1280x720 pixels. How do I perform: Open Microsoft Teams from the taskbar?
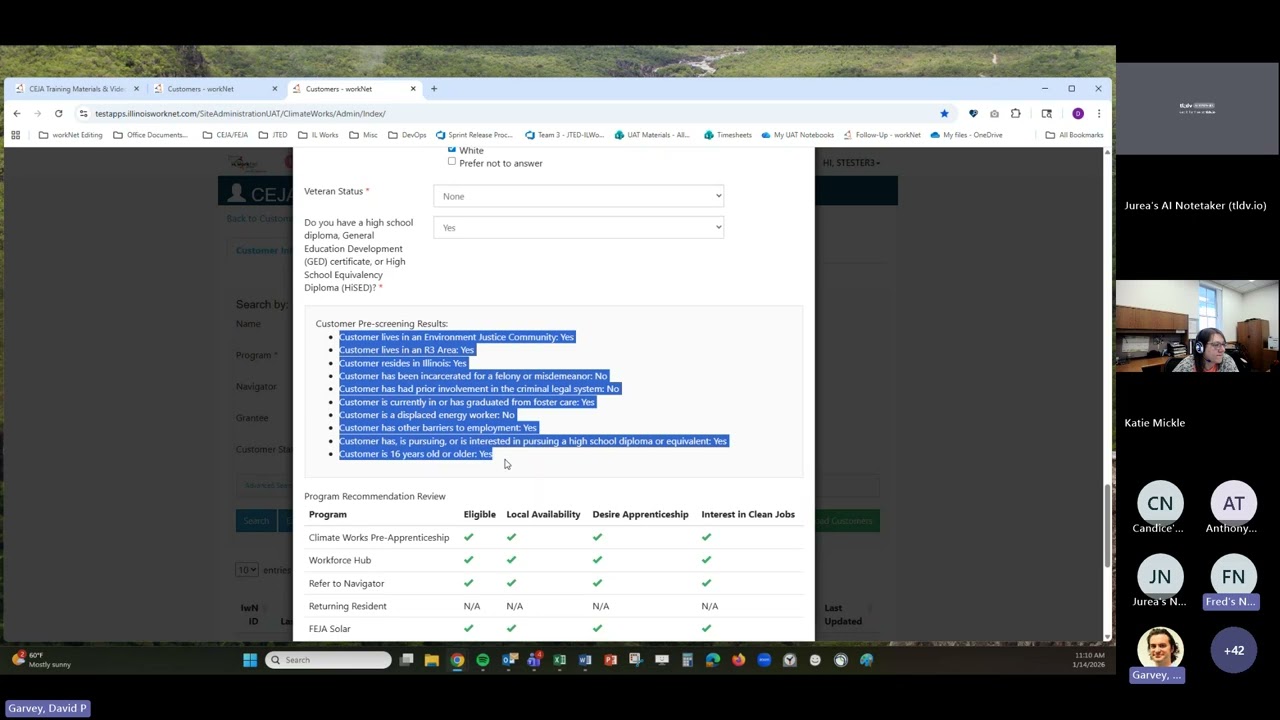click(534, 660)
